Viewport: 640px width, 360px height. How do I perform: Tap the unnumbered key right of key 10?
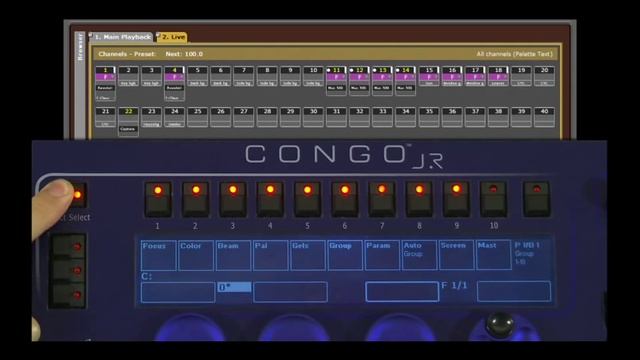click(x=537, y=199)
